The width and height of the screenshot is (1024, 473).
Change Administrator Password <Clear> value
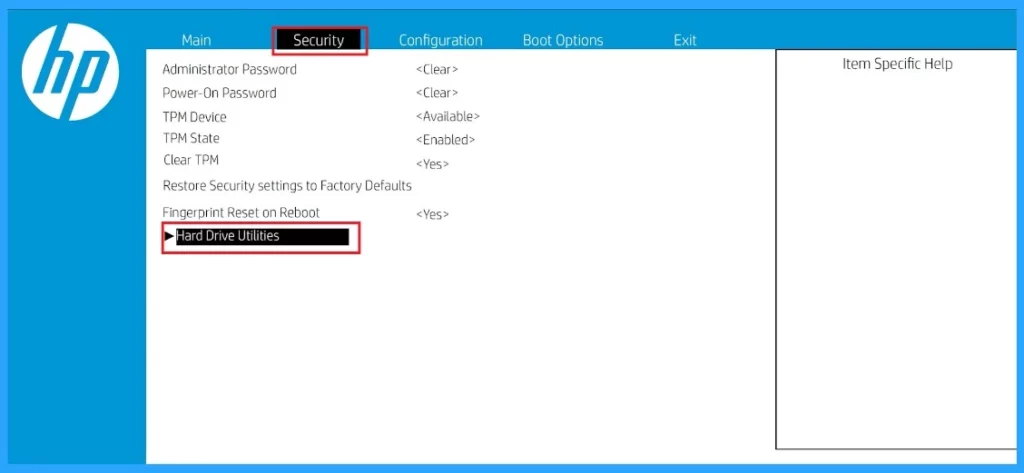[437, 69]
